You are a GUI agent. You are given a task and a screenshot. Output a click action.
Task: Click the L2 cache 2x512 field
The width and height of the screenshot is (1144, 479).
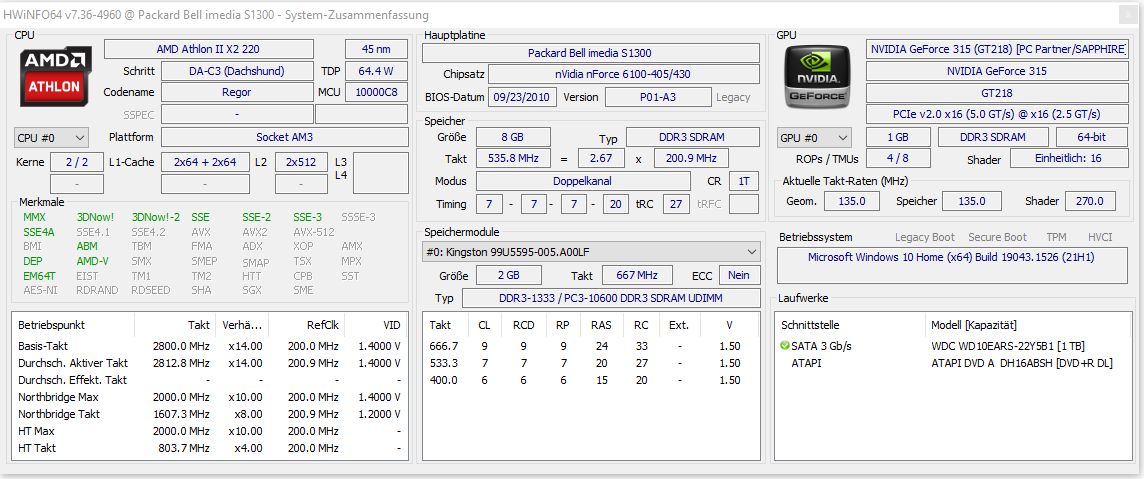pos(301,162)
